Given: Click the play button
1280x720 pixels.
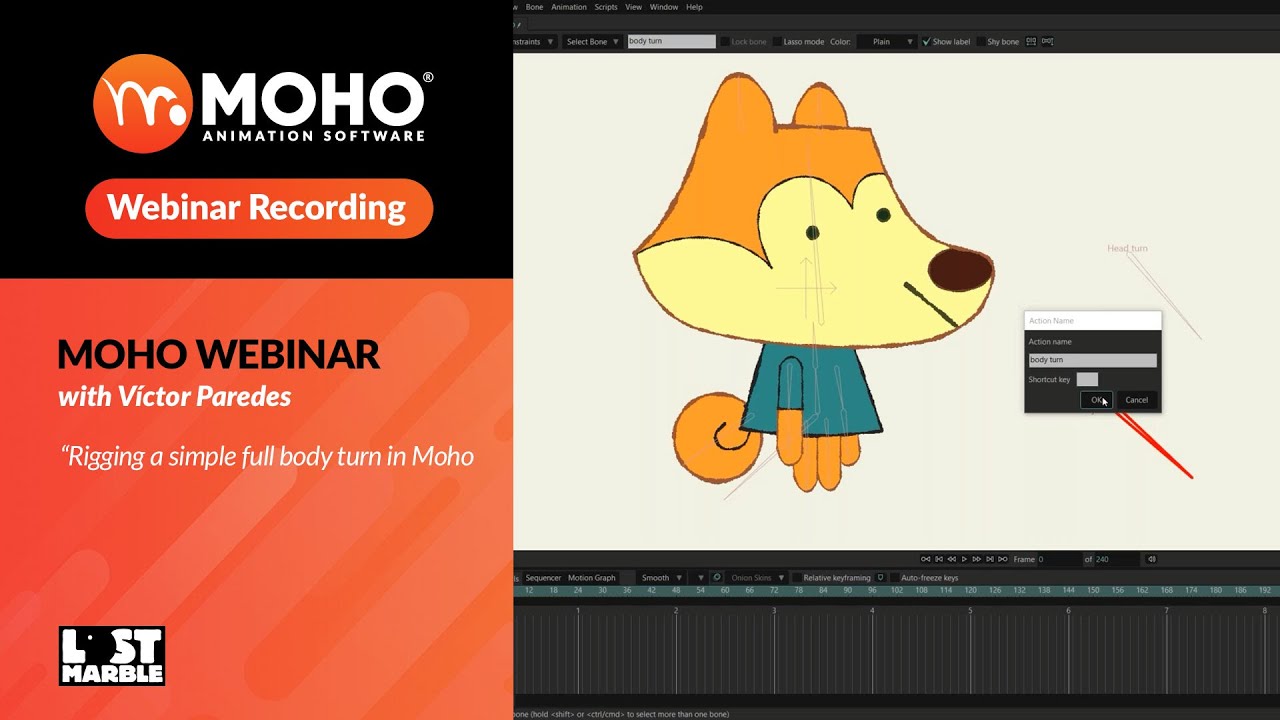Looking at the screenshot, I should 964,559.
